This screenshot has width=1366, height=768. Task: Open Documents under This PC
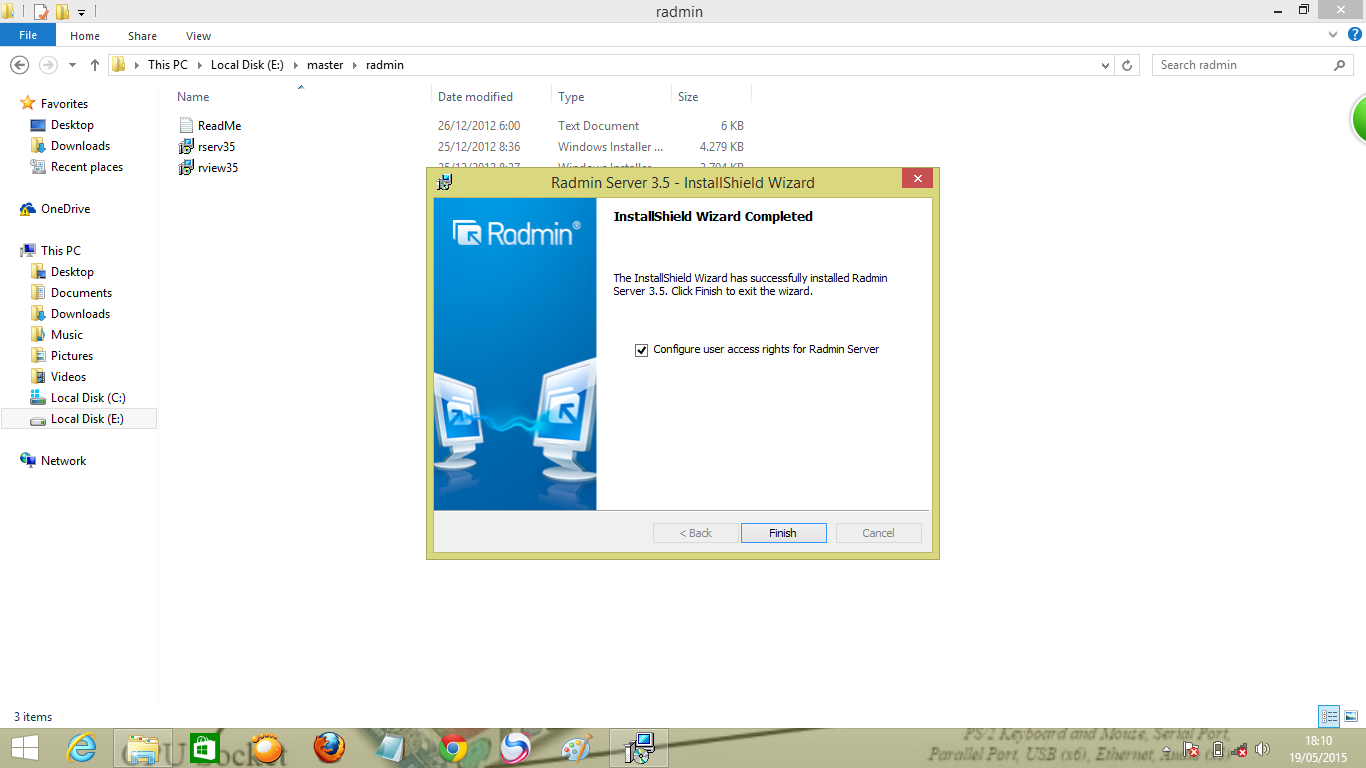coord(81,293)
